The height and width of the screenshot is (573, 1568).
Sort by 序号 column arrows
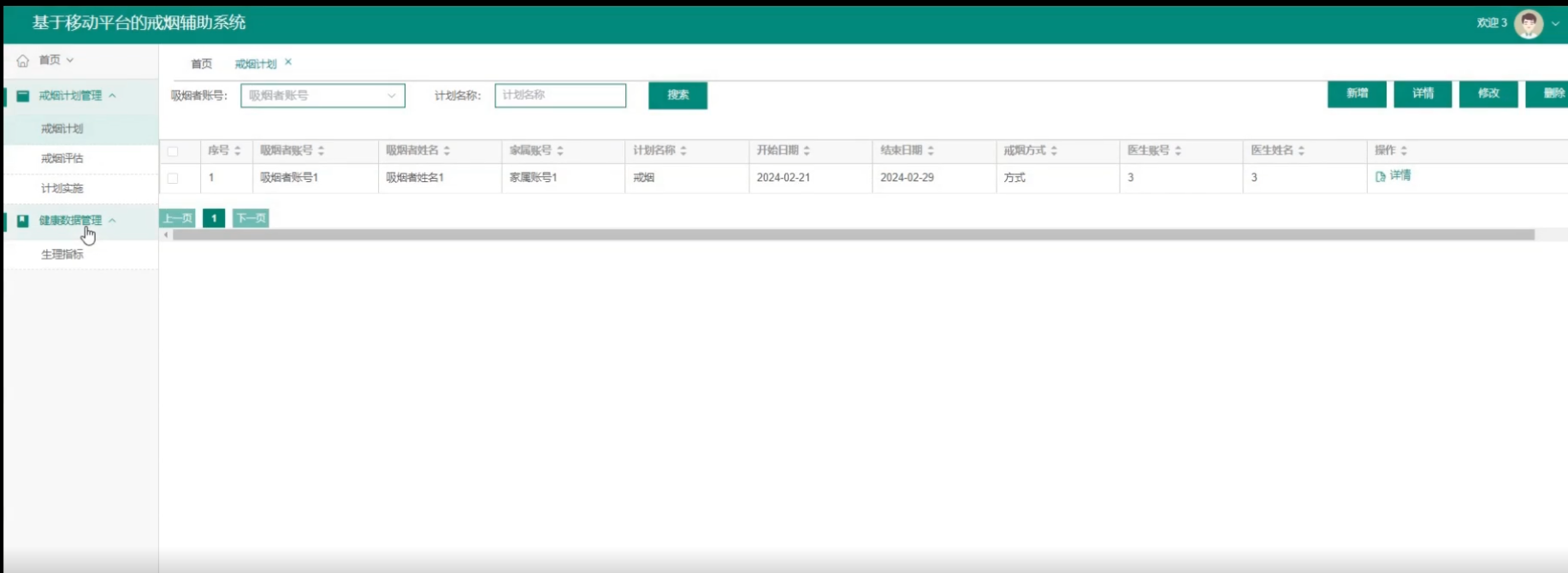click(x=238, y=151)
